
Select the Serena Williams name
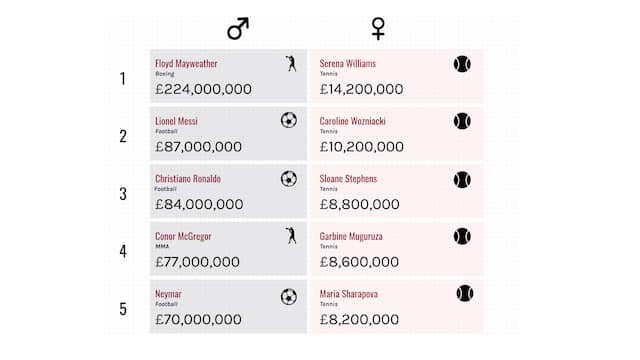tap(348, 64)
